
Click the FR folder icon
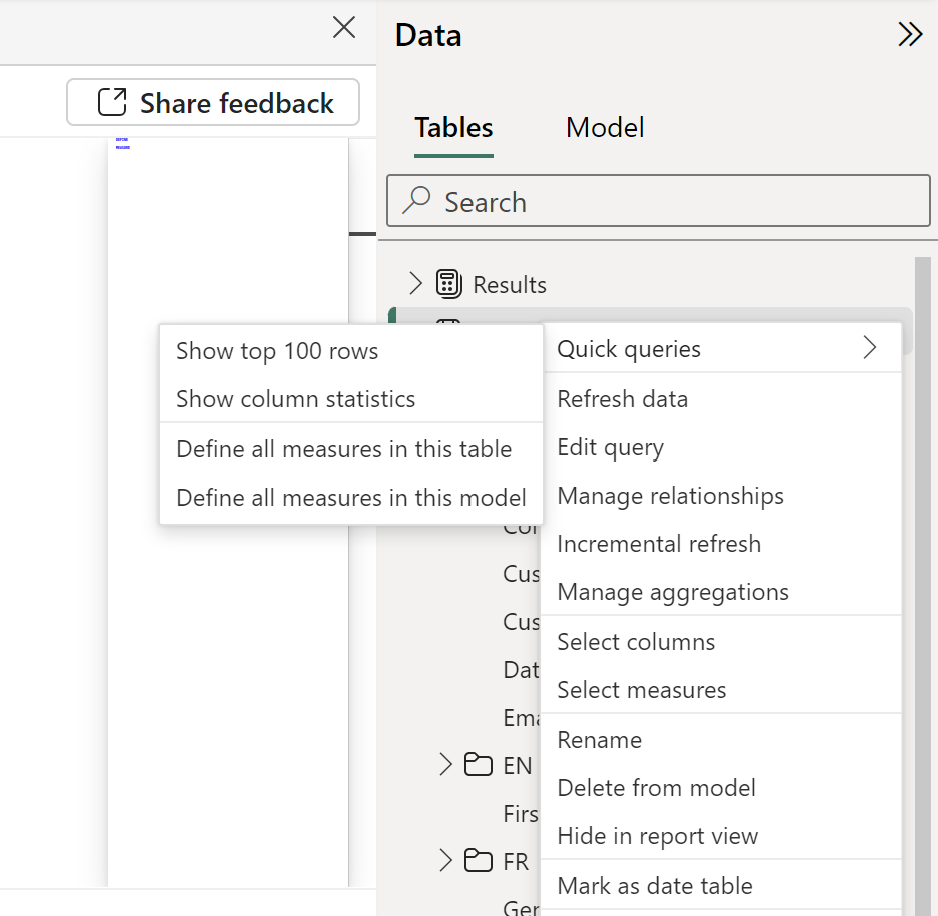point(479,861)
